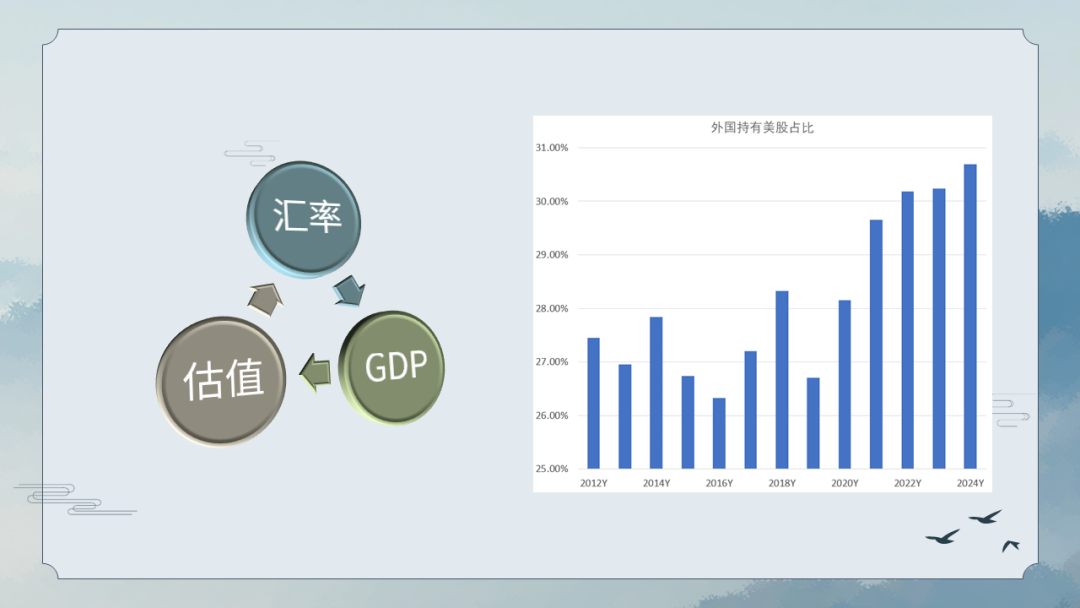Image resolution: width=1080 pixels, height=608 pixels.
Task: Click the arrow from 汇率 to GDP
Action: click(x=350, y=290)
